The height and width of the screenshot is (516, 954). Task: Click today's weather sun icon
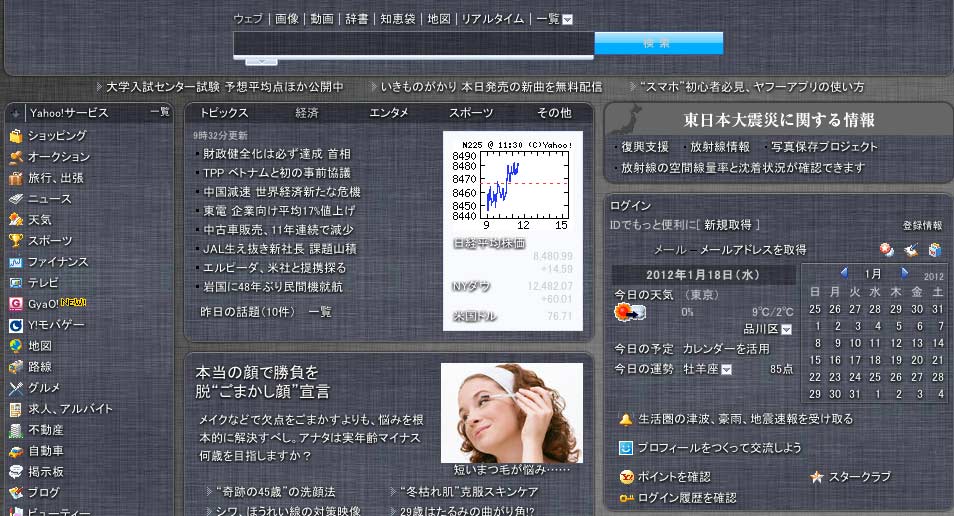629,313
